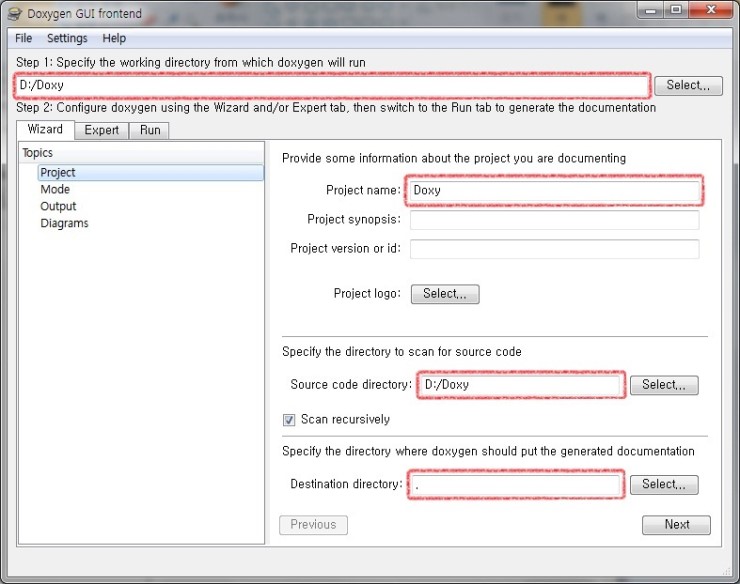Screen dimensions: 740x584
Task: Select Diagrams topic in Topics list
Action: pyautogui.click(x=64, y=223)
